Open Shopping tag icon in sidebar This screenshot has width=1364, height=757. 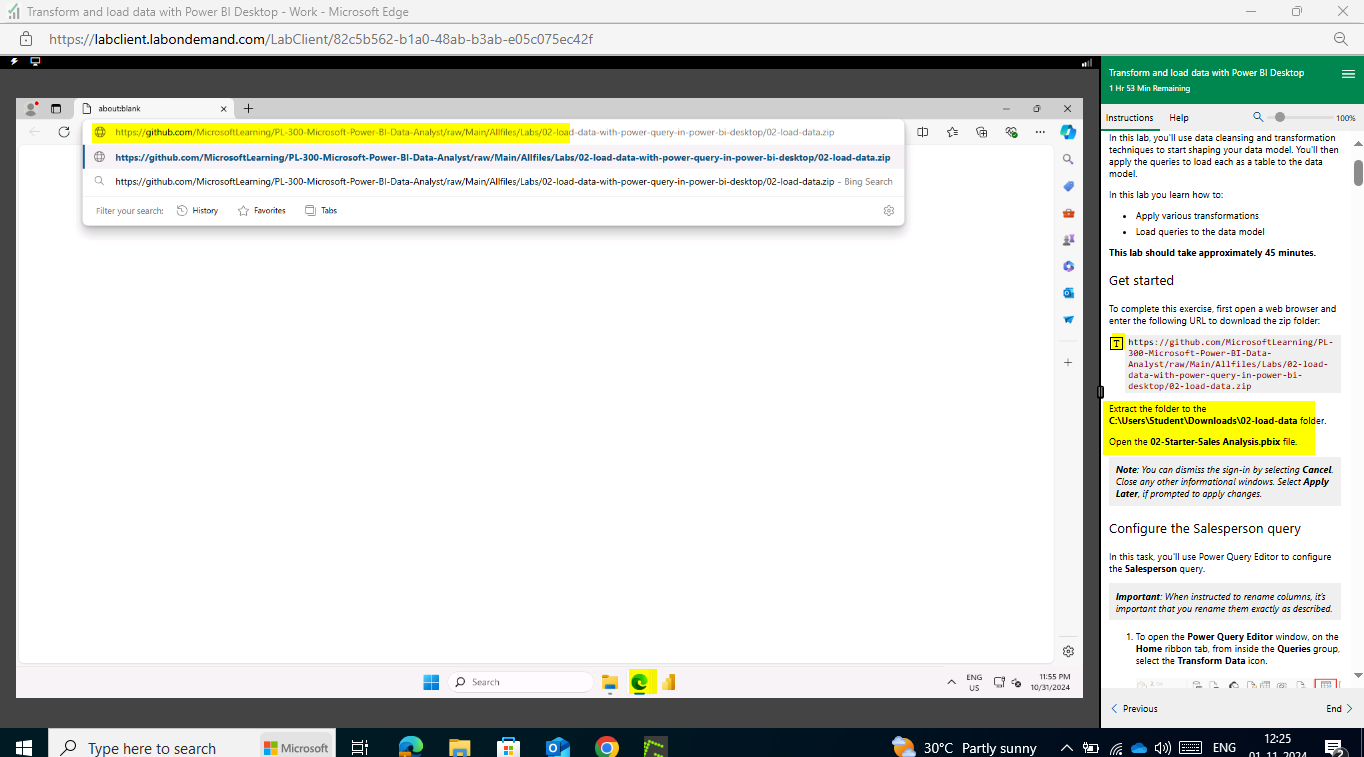click(x=1068, y=186)
